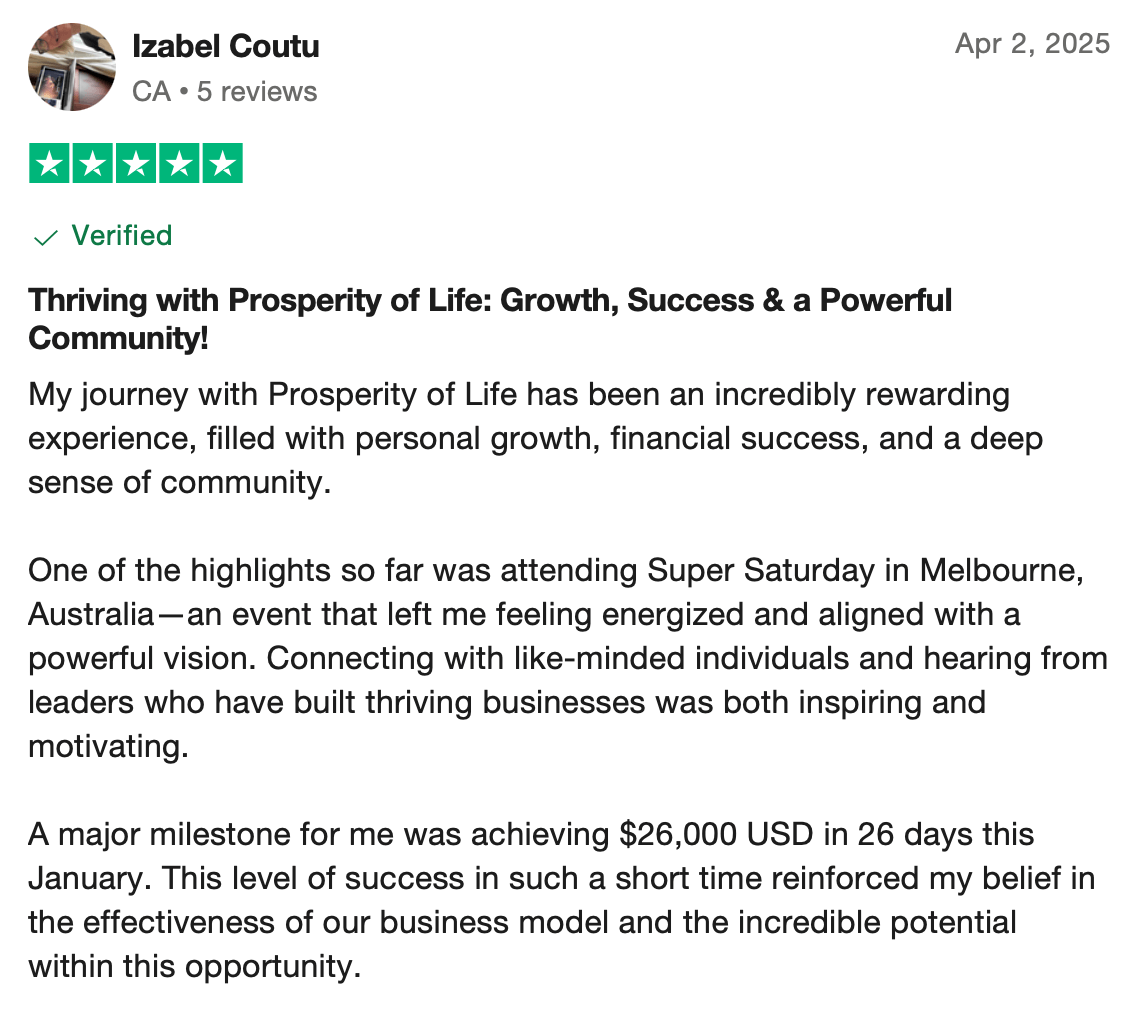Viewport: 1142px width, 1026px height.
Task: Open Izabel Coutu's profile avatar
Action: point(72,67)
